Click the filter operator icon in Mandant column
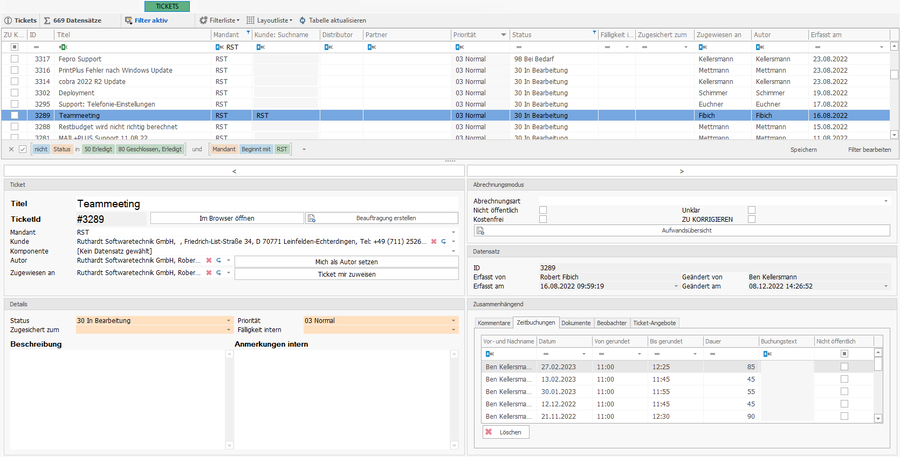Image resolution: width=900 pixels, height=457 pixels. coord(219,47)
